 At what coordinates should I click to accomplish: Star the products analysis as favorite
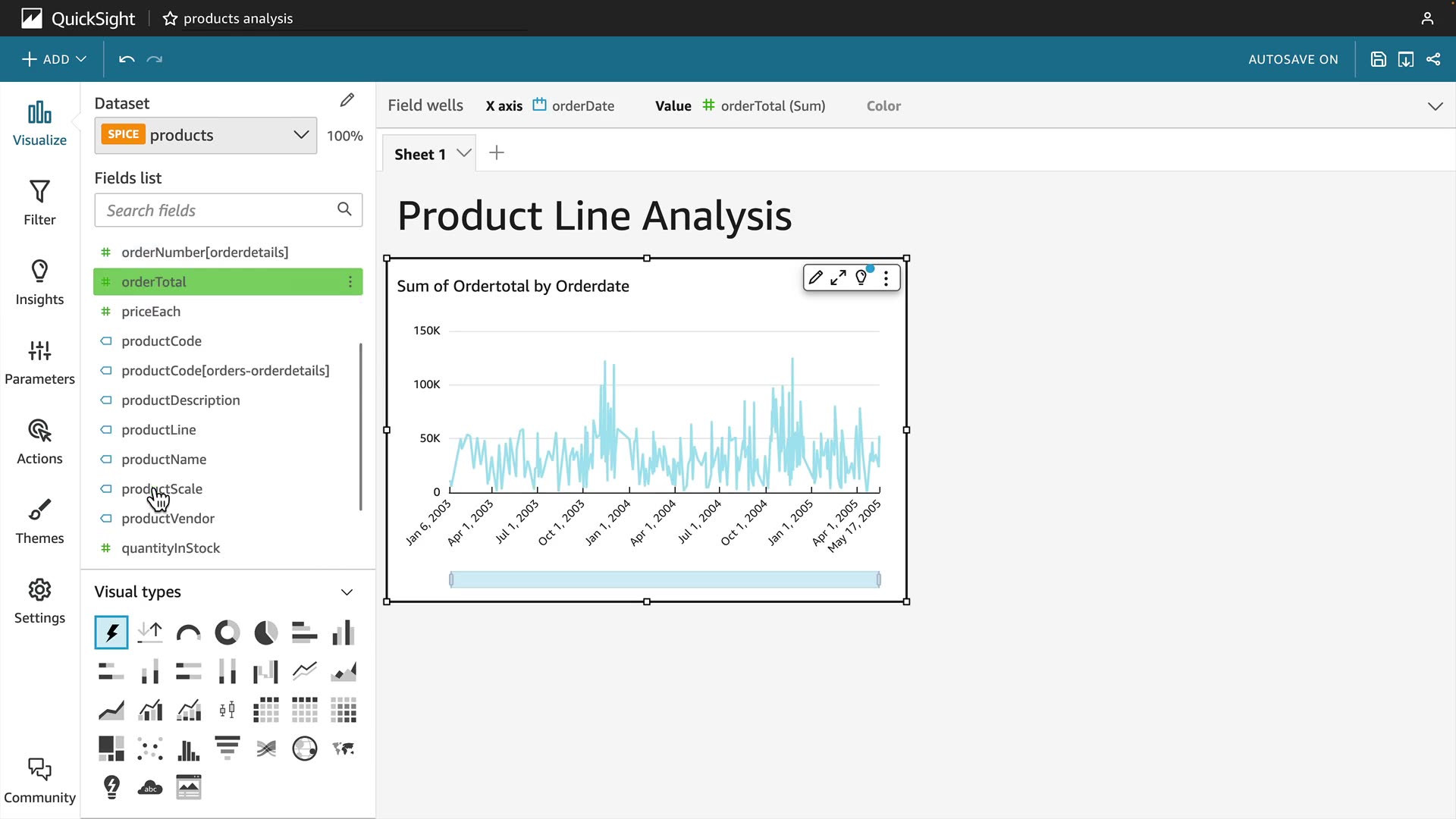click(x=170, y=18)
